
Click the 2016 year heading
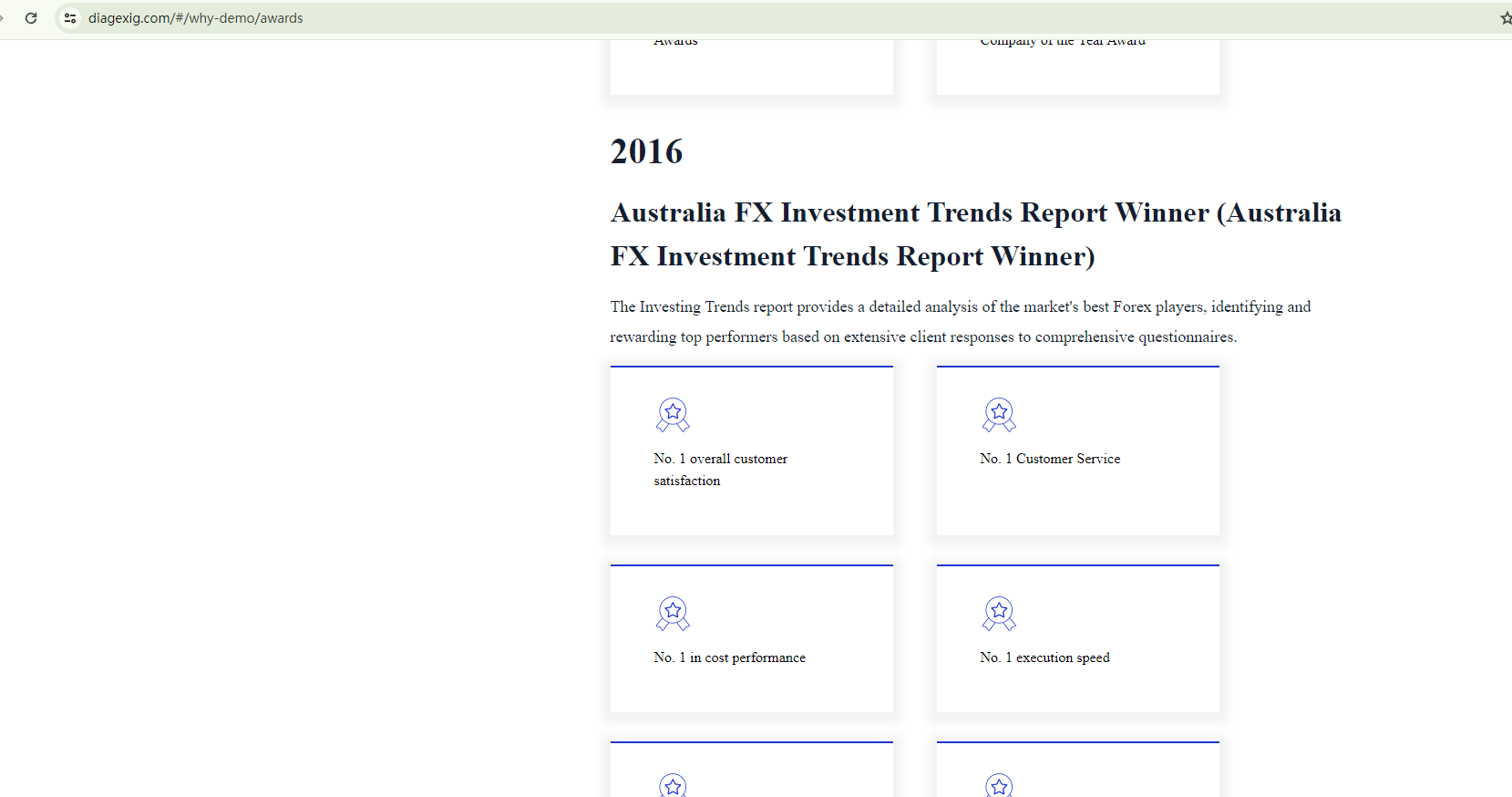(646, 151)
